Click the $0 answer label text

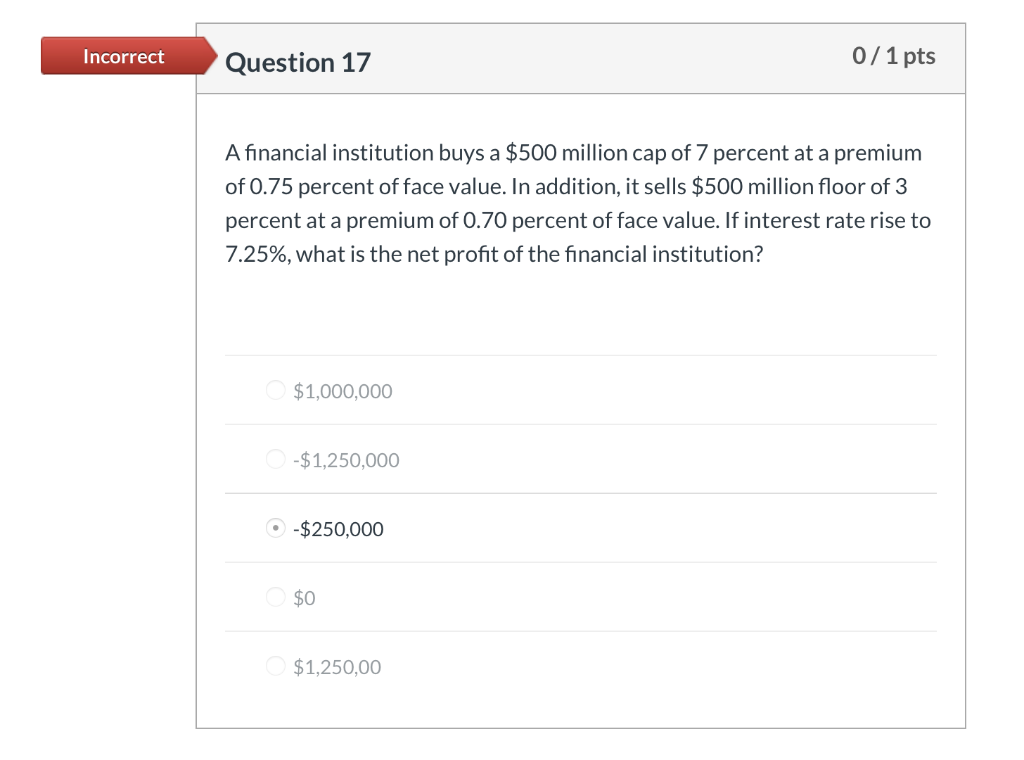305,598
